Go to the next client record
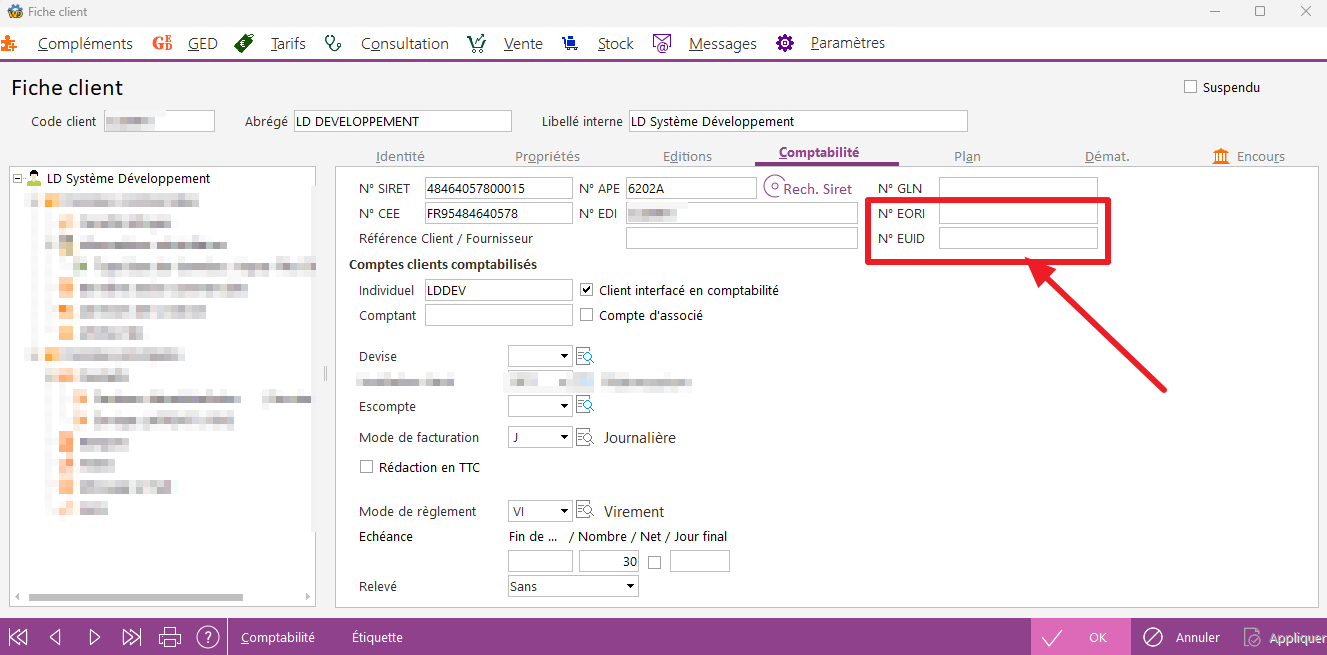1327x655 pixels. pyautogui.click(x=94, y=637)
